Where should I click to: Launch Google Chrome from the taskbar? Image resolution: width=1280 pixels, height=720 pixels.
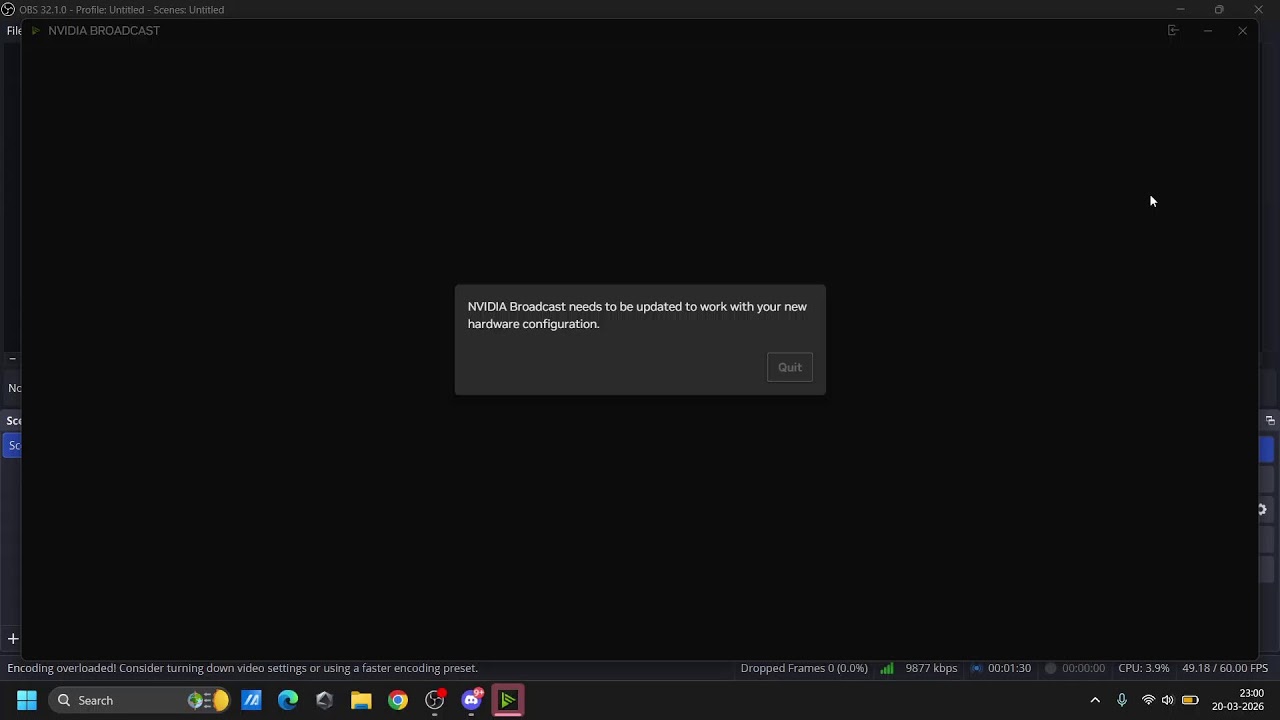pos(398,700)
